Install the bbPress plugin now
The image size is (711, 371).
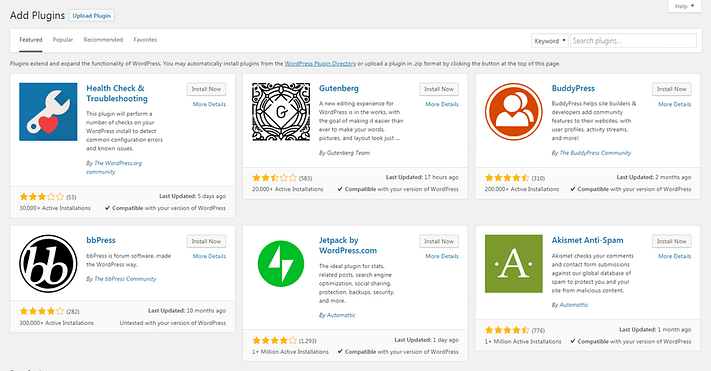(206, 241)
